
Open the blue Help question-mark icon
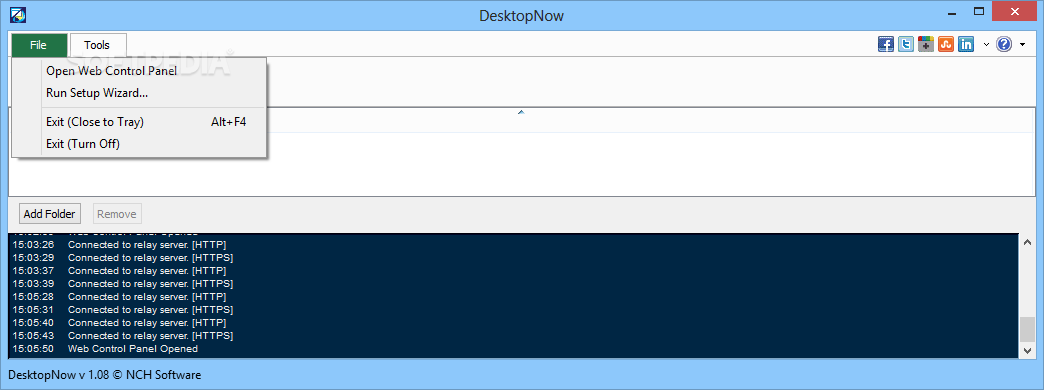[1004, 45]
